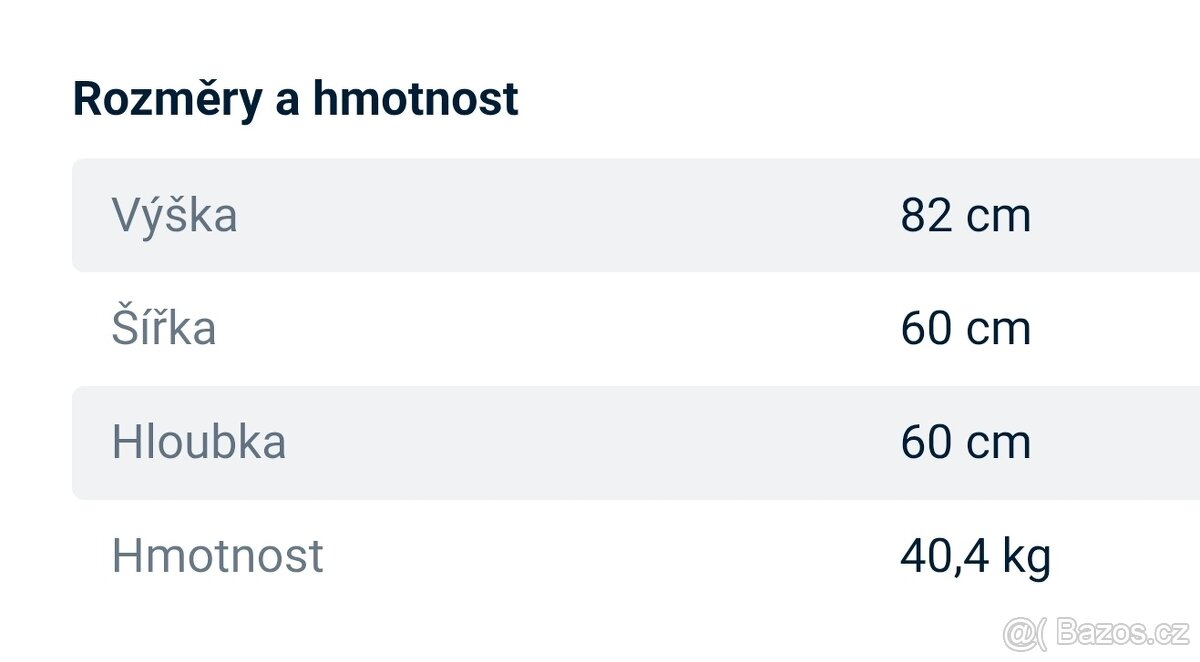This screenshot has height=662, width=1200.
Task: Select the Výška row label
Action: (x=174, y=215)
